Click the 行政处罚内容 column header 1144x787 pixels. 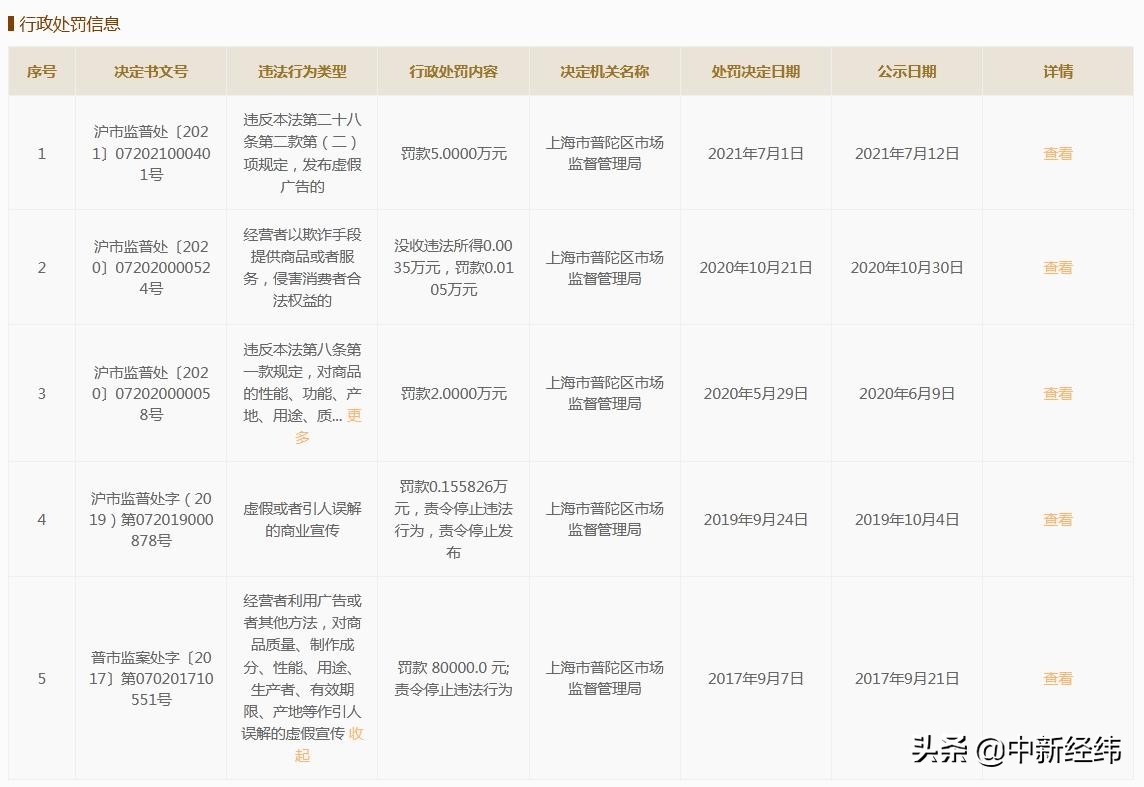point(453,71)
